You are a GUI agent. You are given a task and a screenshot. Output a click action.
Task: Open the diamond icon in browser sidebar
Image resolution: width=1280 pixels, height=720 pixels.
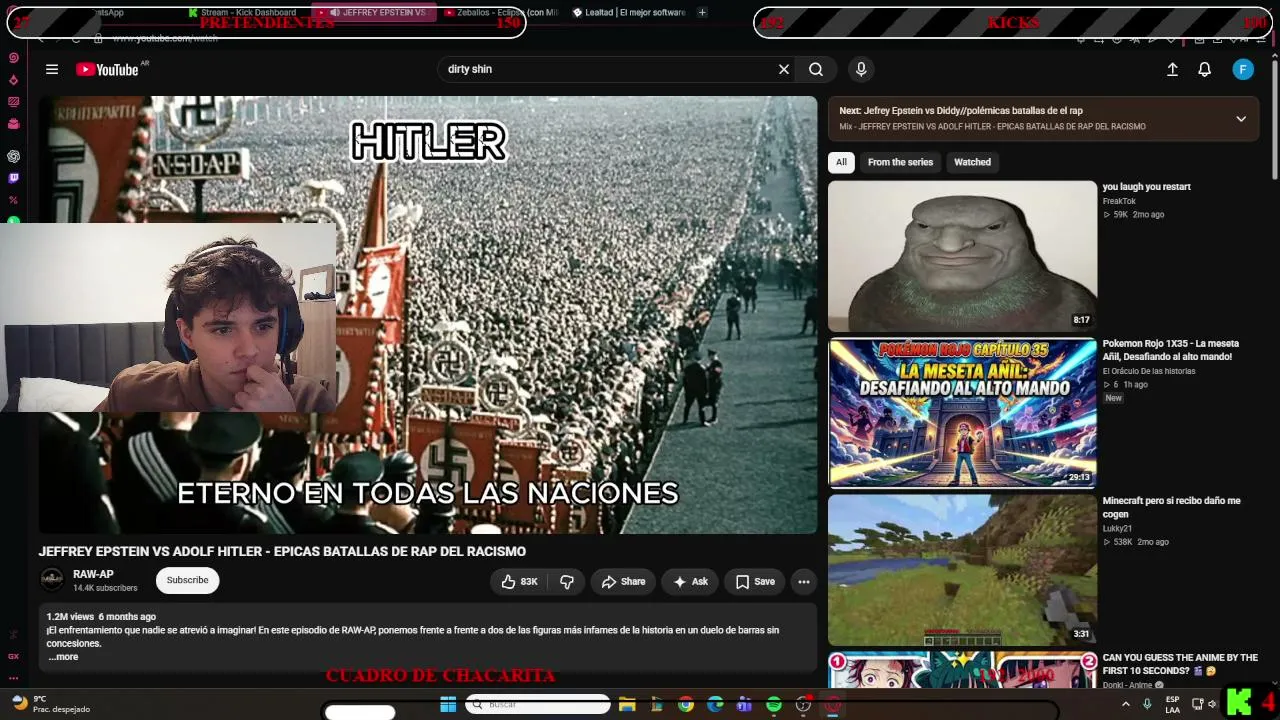coord(13,80)
